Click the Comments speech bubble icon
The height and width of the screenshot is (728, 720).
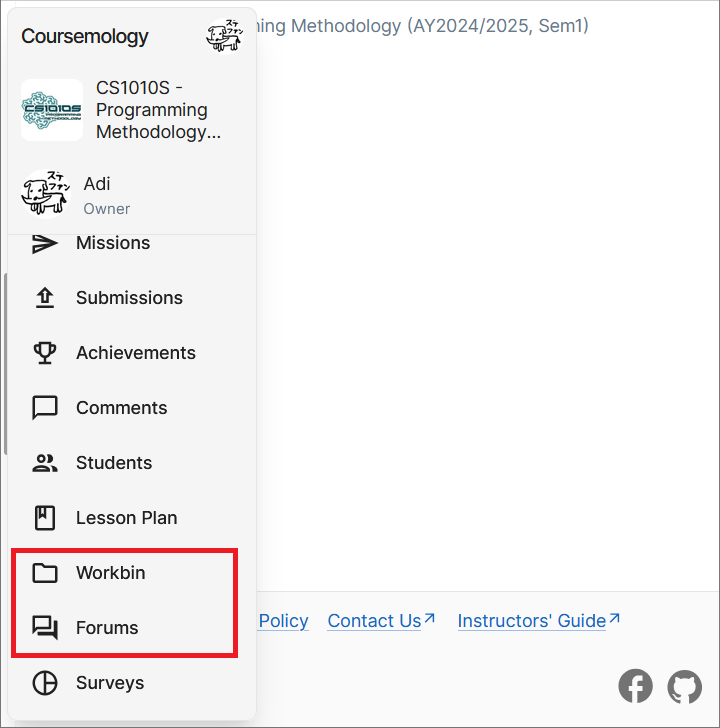click(45, 408)
